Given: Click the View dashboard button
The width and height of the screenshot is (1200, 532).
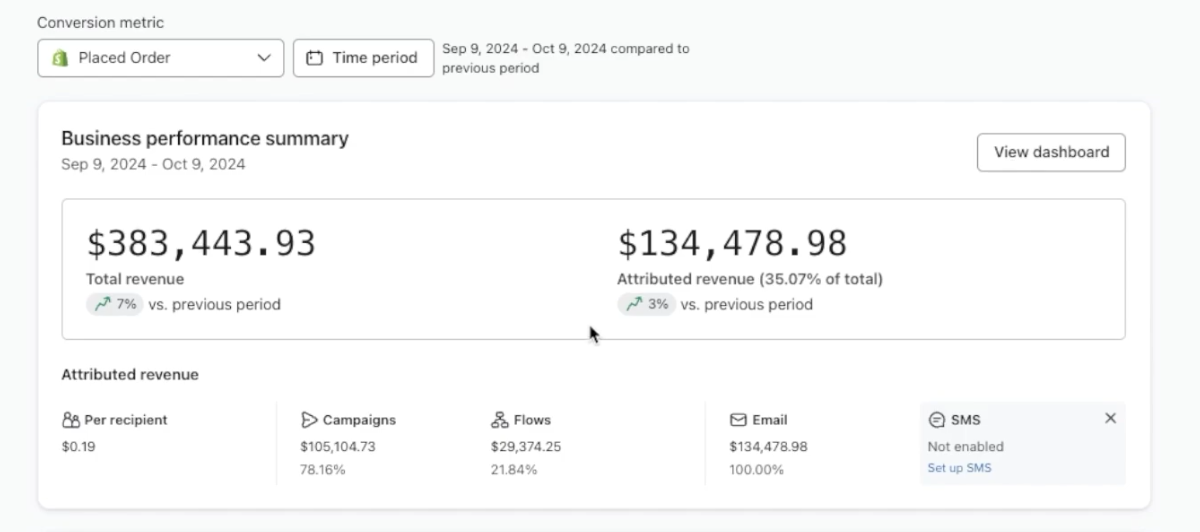Looking at the screenshot, I should 1051,152.
